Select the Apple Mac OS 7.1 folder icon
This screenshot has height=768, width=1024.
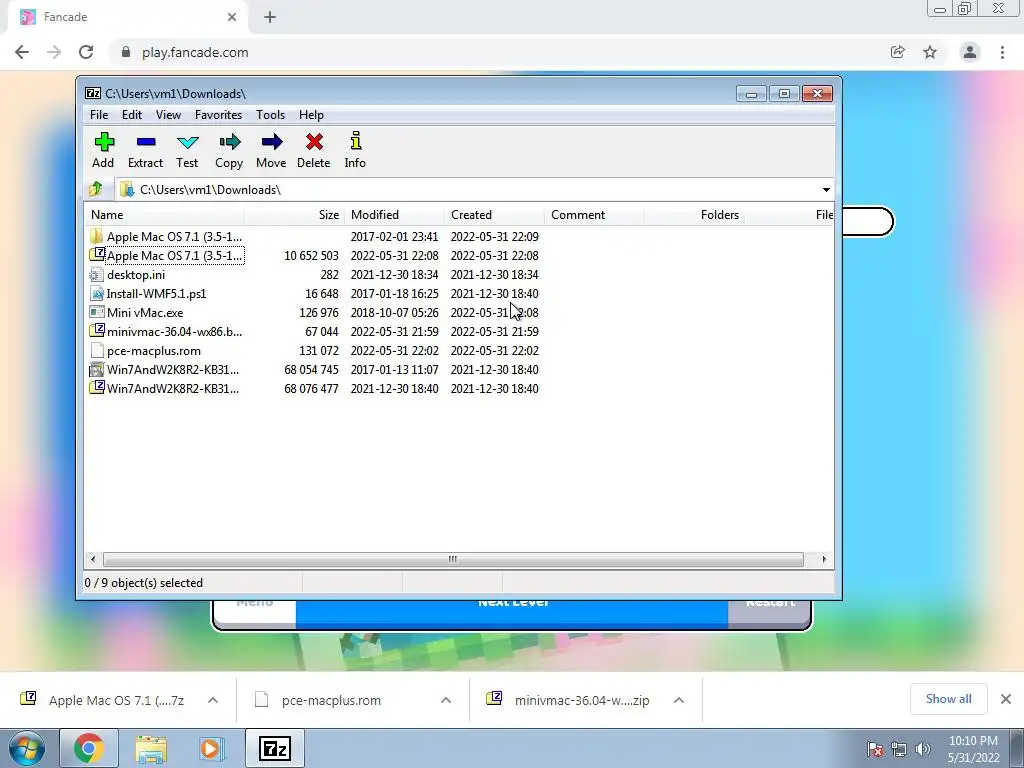coord(97,236)
